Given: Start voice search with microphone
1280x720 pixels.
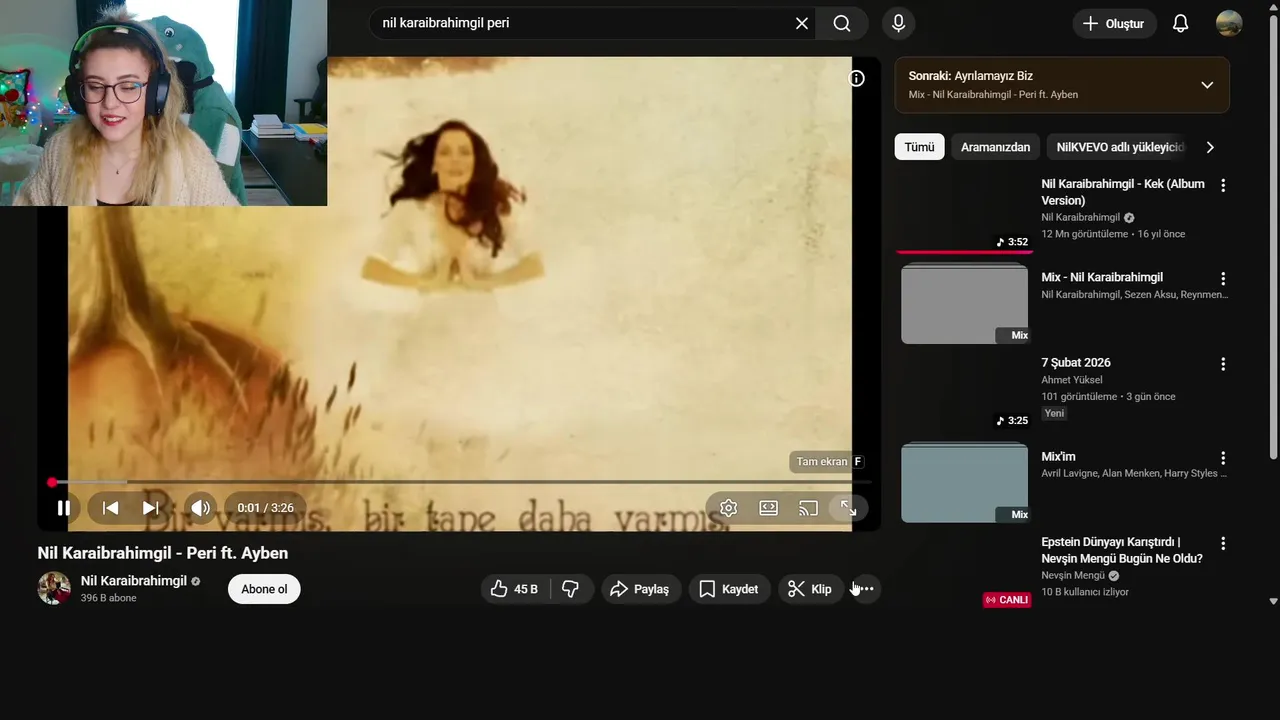Looking at the screenshot, I should click(x=898, y=23).
